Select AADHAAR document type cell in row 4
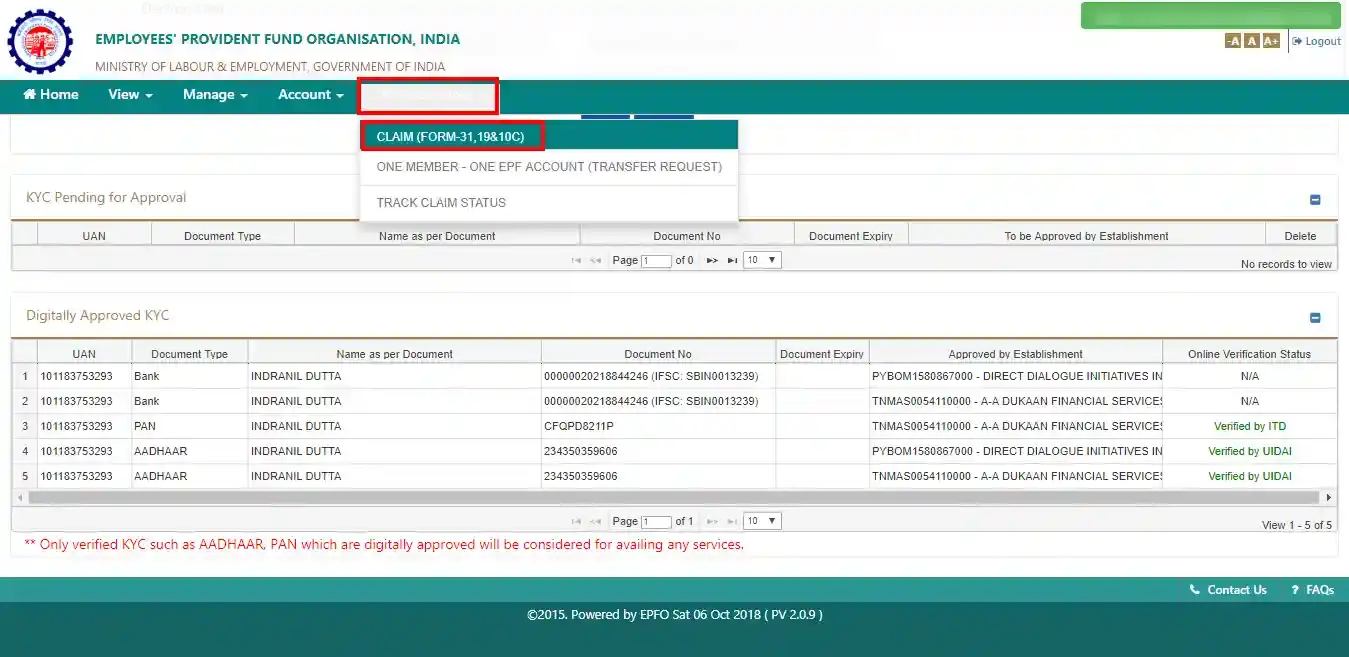 [189, 451]
